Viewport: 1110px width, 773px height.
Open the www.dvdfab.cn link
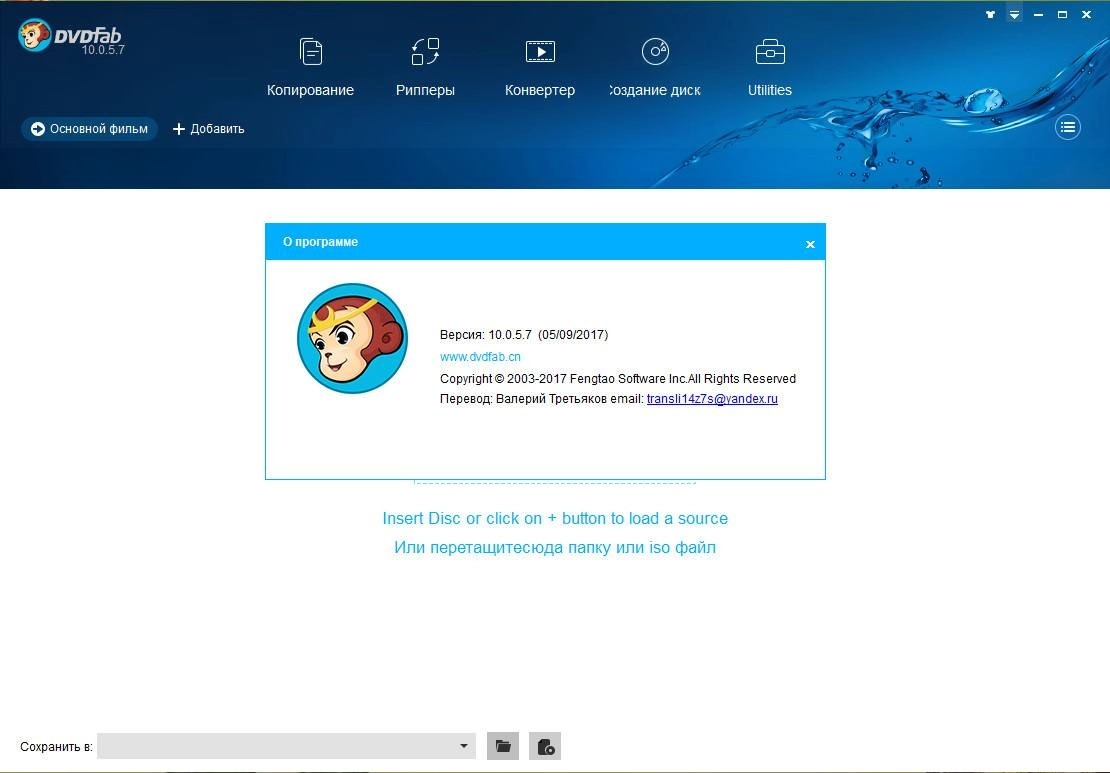pos(480,357)
